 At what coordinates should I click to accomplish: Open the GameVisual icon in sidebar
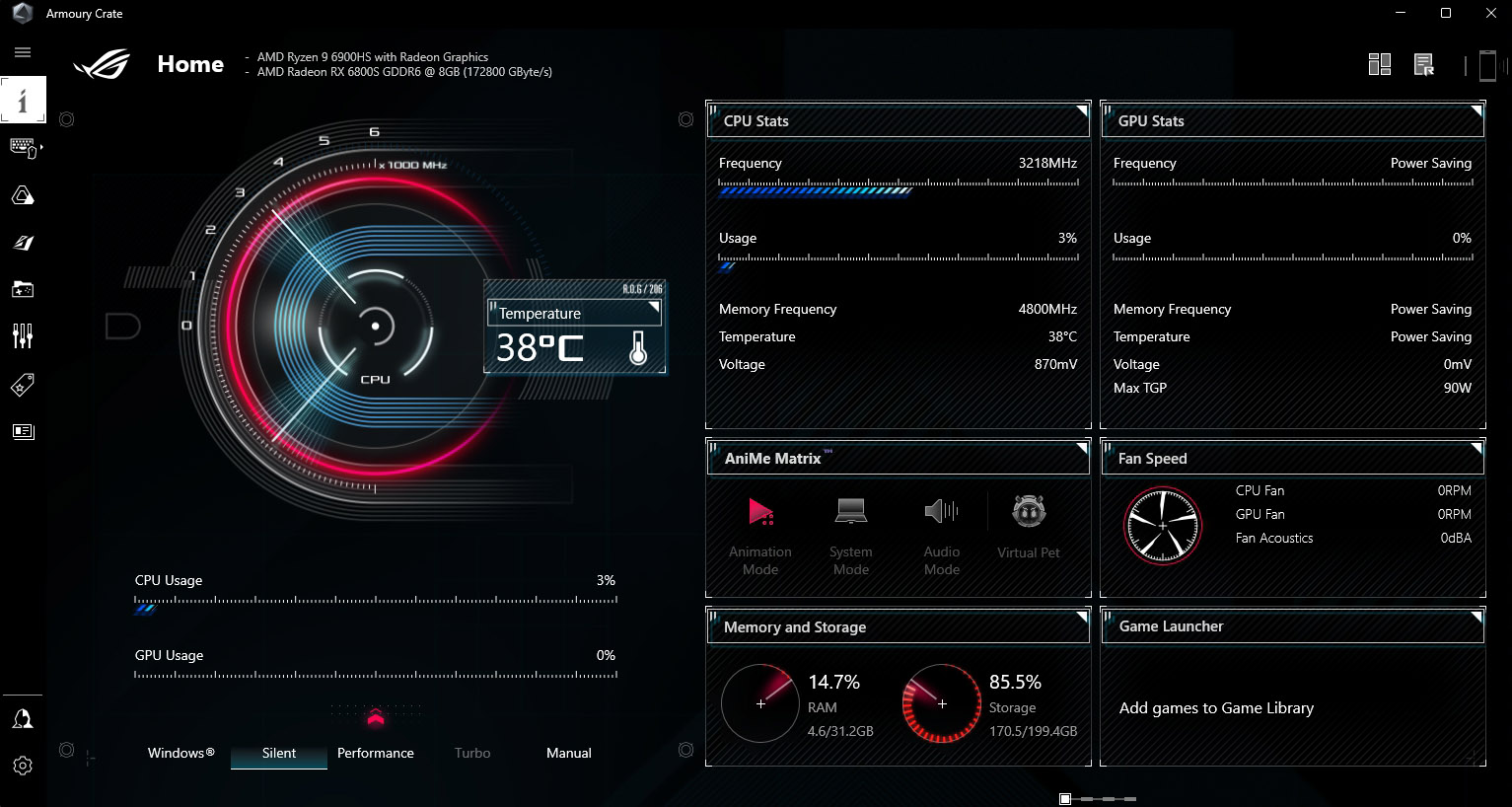coord(23,243)
